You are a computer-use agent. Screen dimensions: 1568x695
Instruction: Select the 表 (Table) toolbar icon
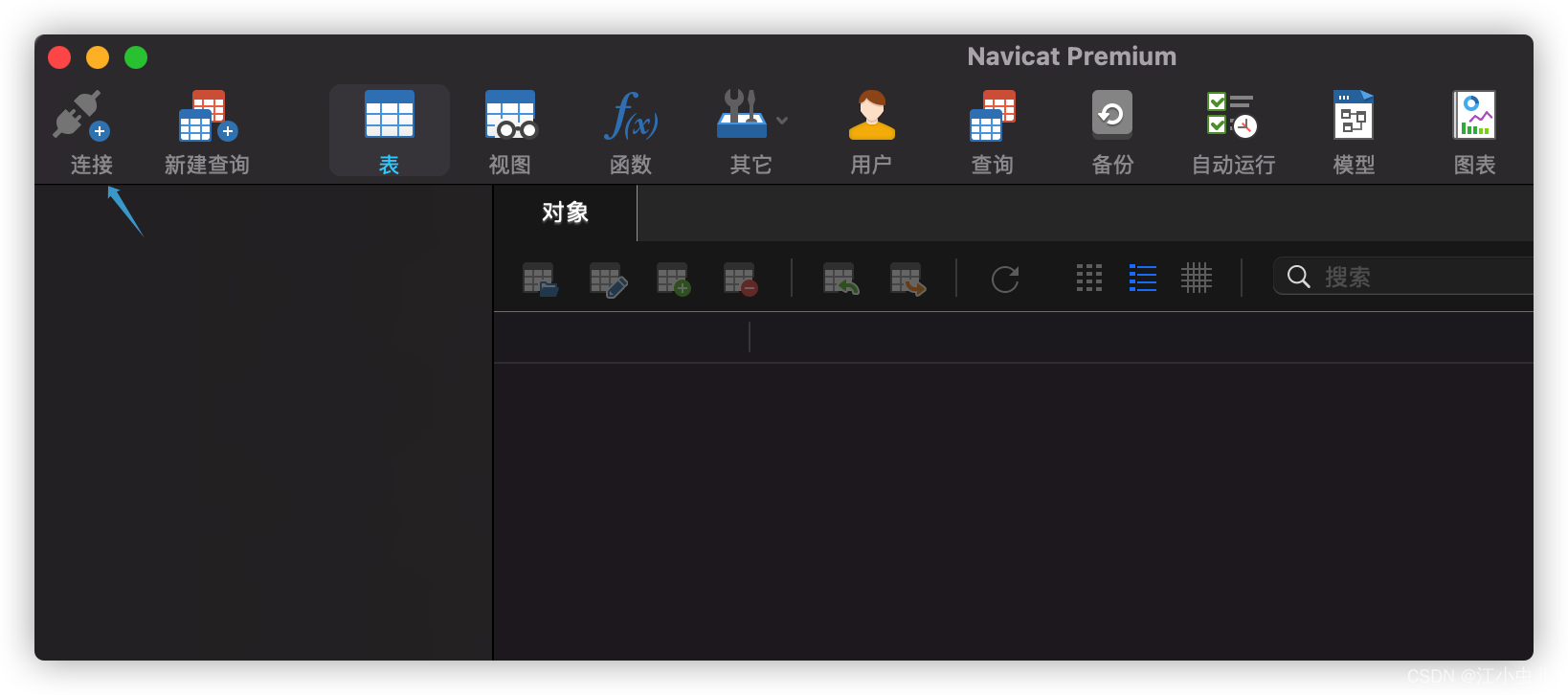click(x=389, y=116)
